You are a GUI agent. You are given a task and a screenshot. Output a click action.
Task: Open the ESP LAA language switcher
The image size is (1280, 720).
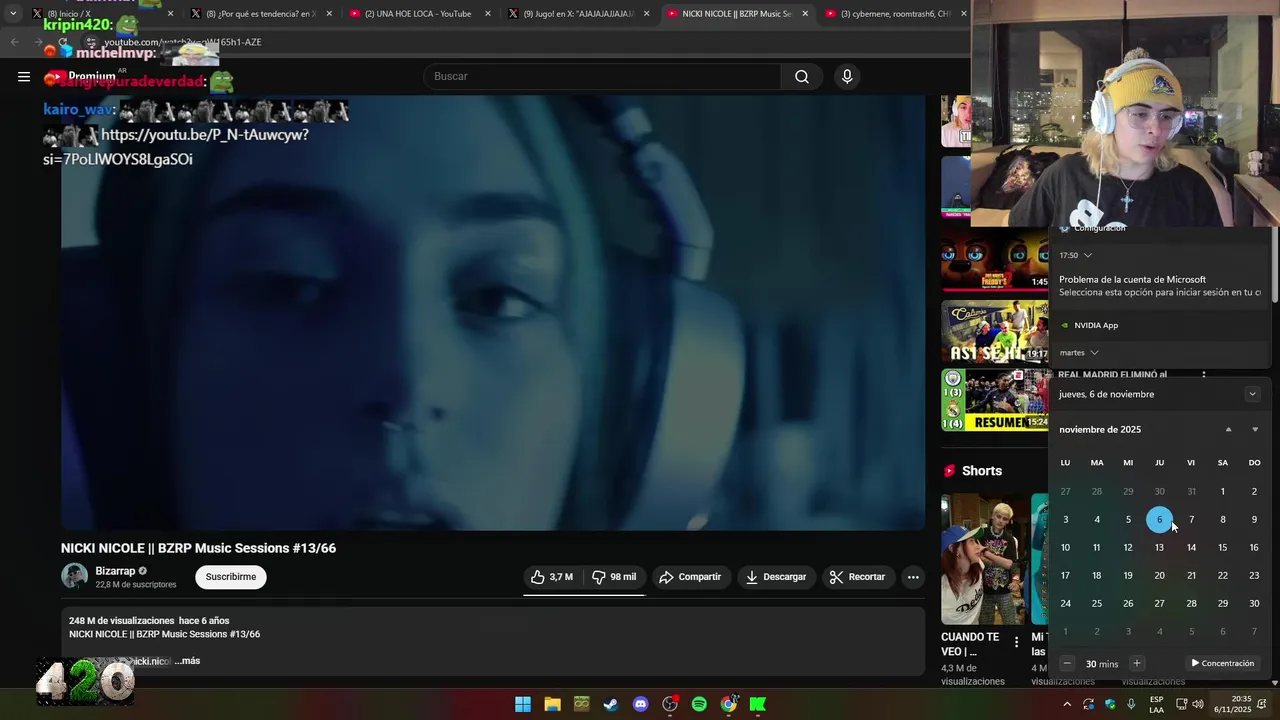coord(1156,704)
